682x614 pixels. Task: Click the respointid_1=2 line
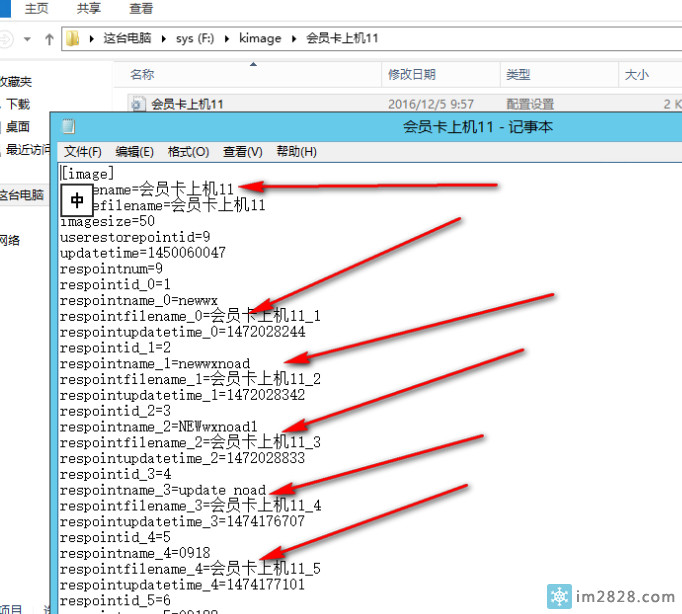point(115,348)
